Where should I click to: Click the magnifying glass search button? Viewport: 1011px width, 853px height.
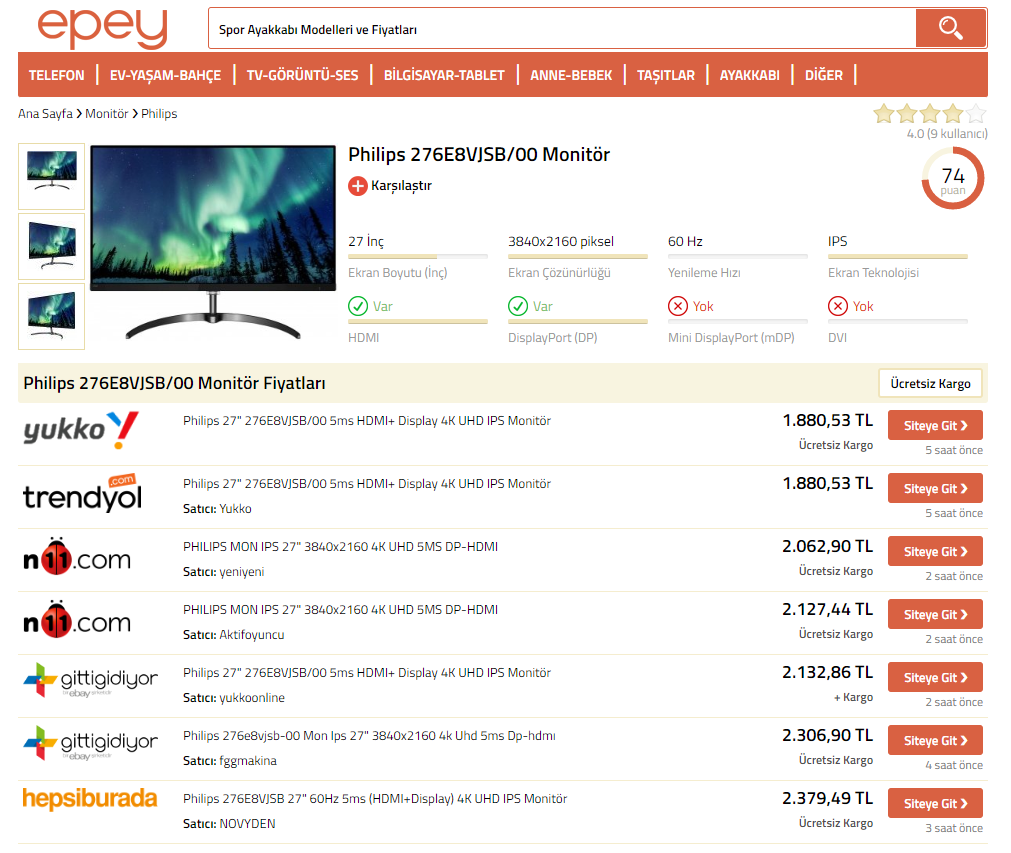pos(950,28)
